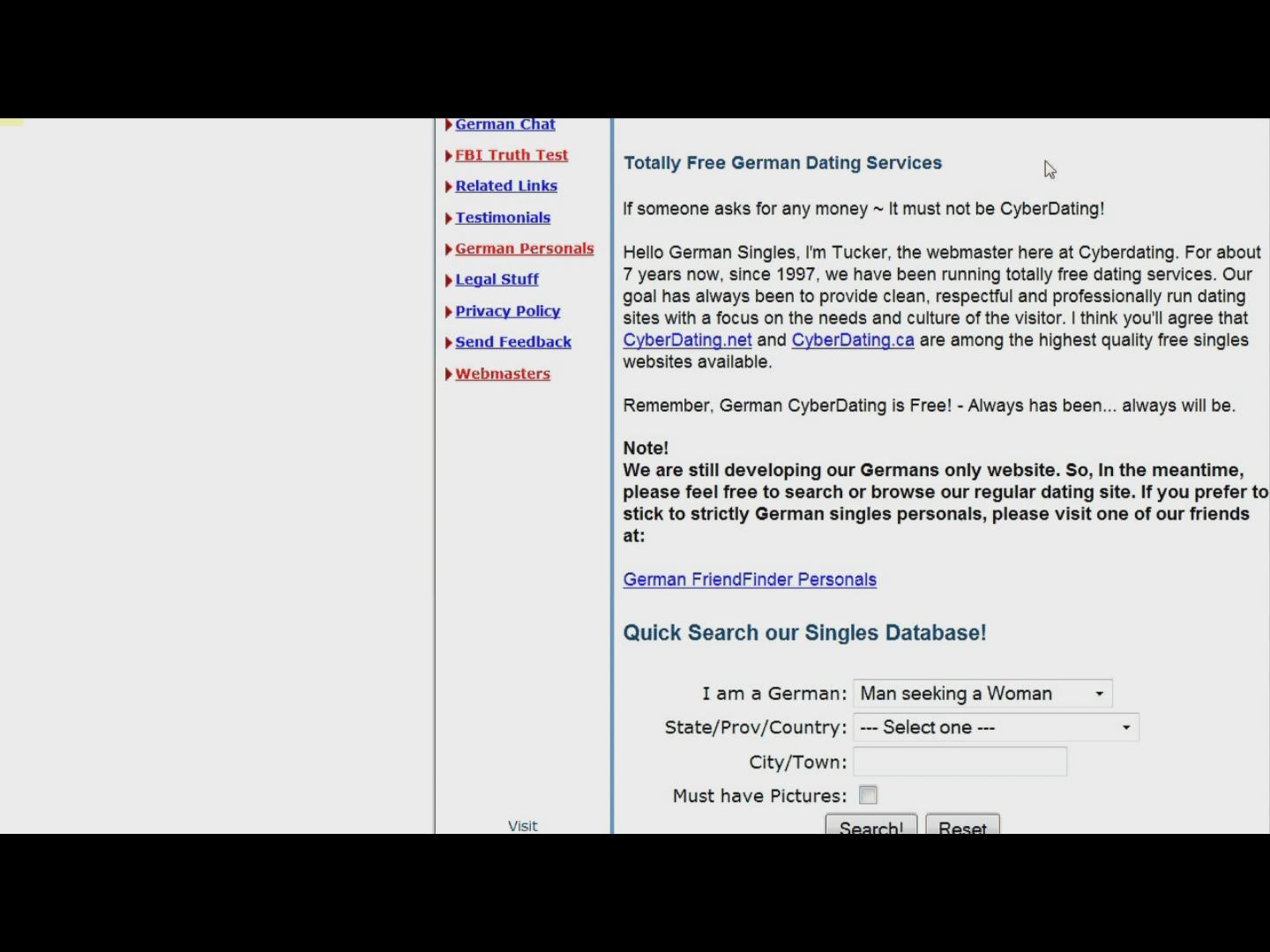The image size is (1270, 952).
Task: Focus the City/Town text field
Action: [x=960, y=762]
